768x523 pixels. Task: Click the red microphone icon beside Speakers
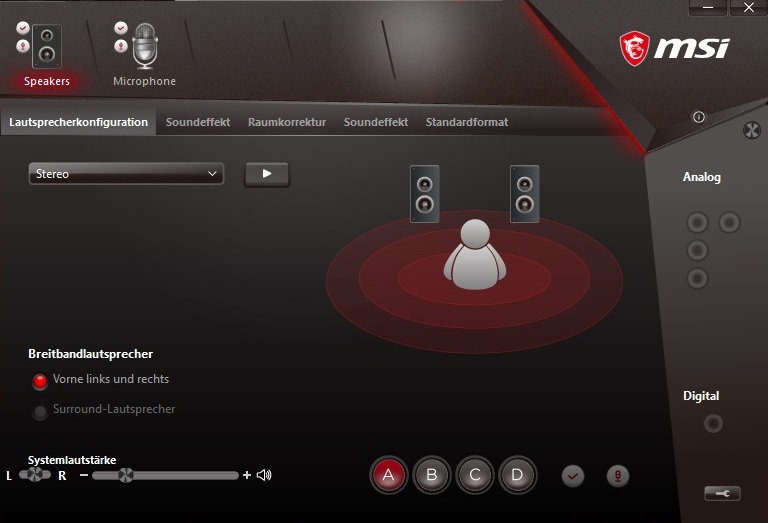click(23, 47)
